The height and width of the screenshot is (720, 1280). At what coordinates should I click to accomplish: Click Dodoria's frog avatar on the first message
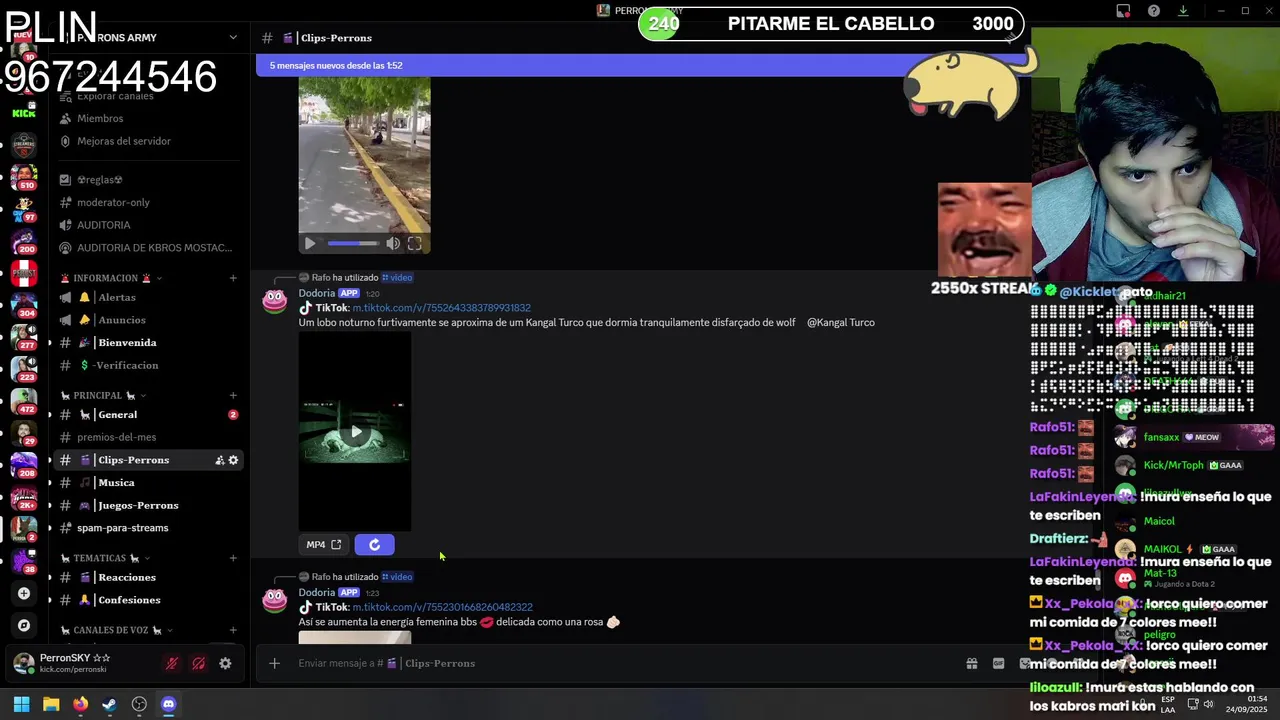275,302
